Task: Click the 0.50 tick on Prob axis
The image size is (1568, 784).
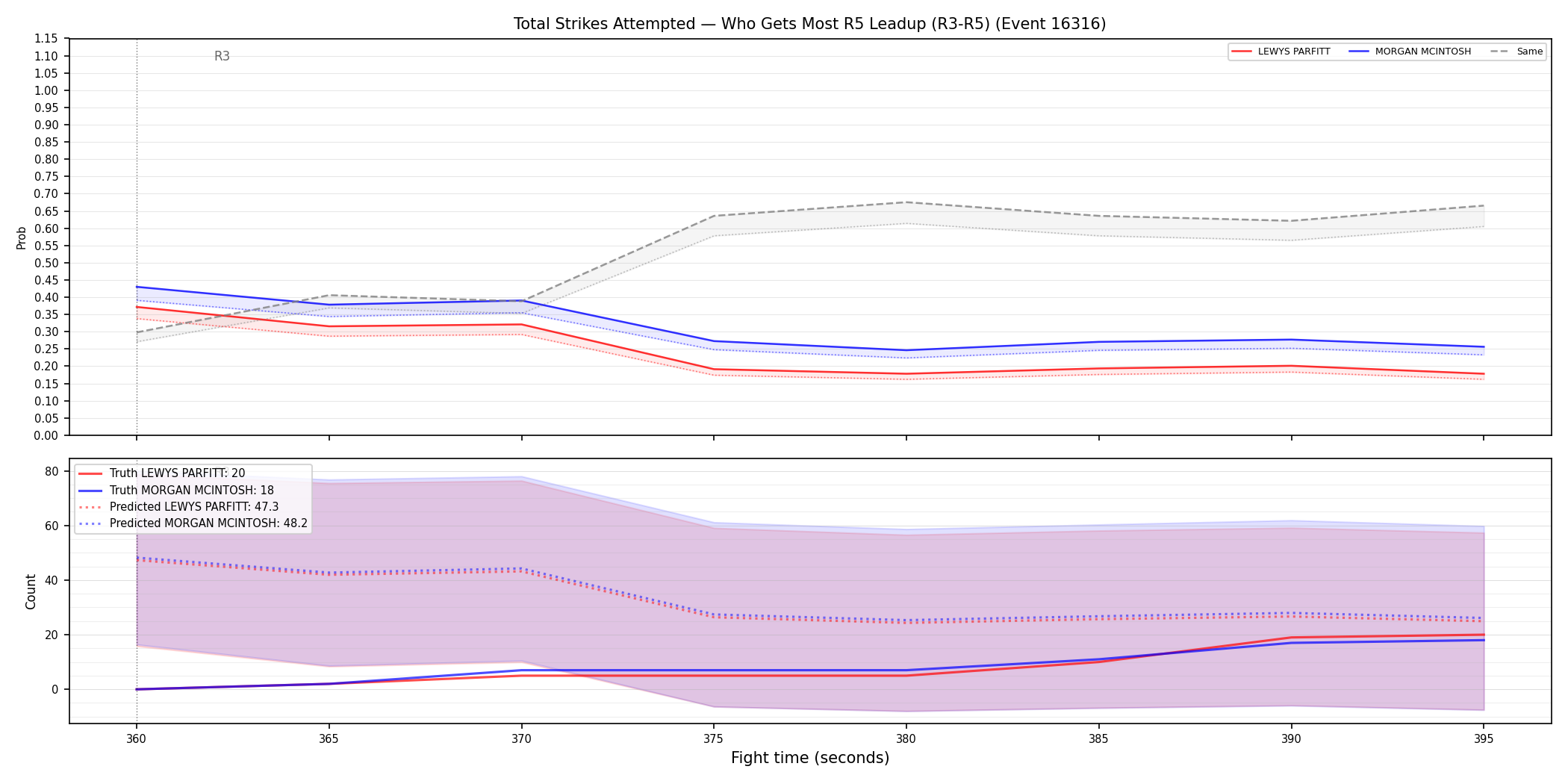Action: click(x=46, y=263)
